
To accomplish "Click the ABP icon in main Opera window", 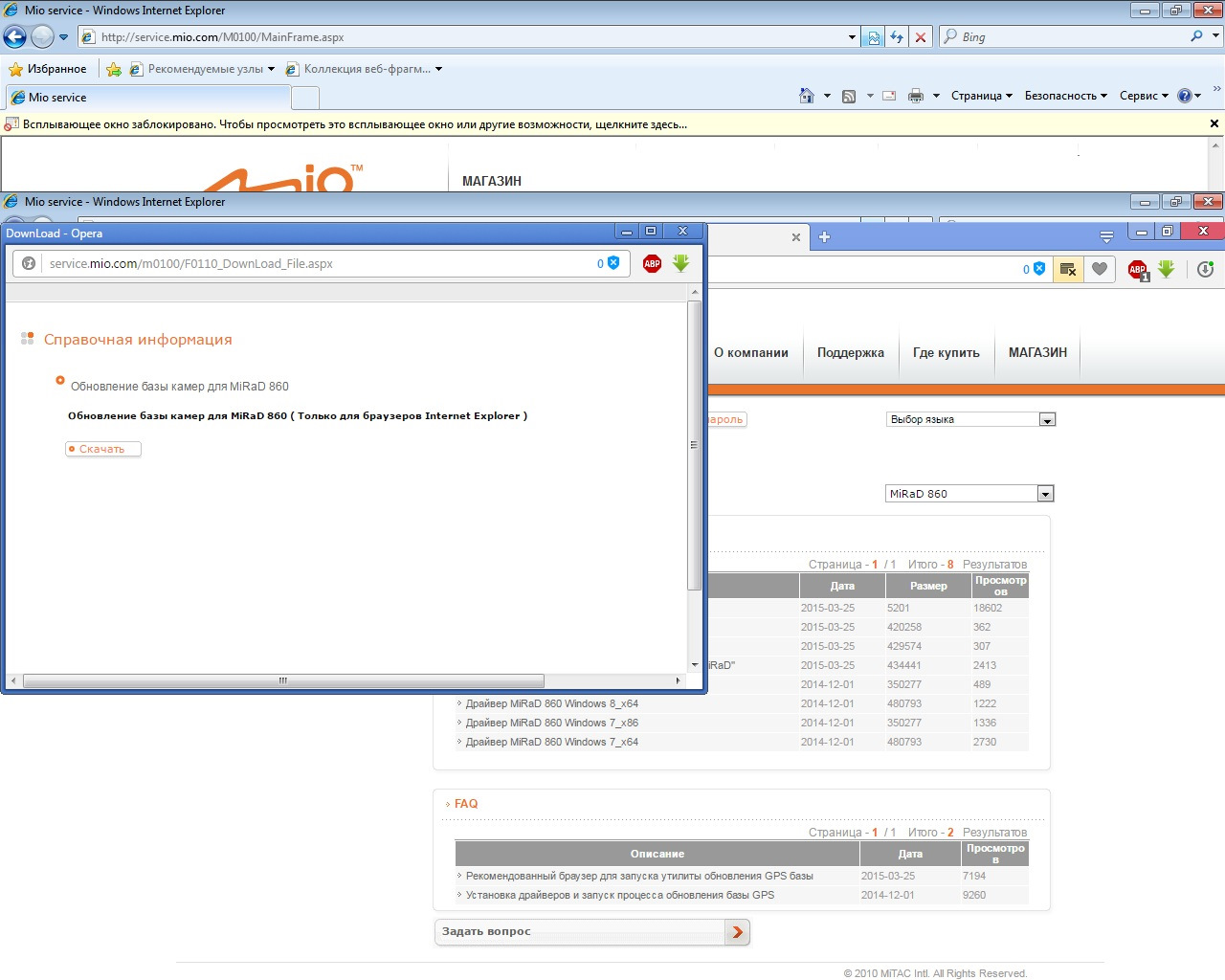I will [x=1137, y=270].
